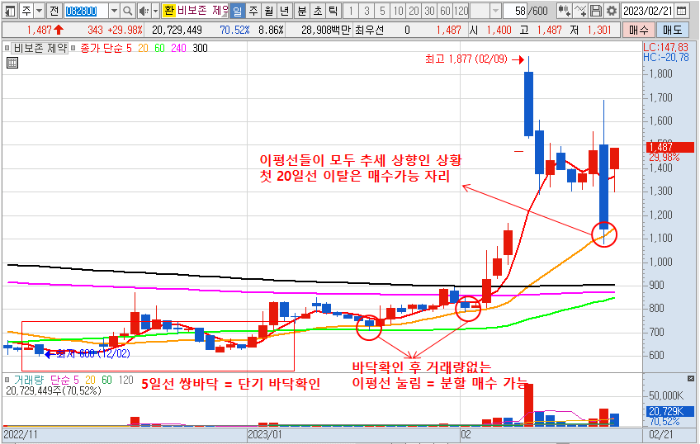The width and height of the screenshot is (700, 444).
Task: Click the 최우선 label
Action: point(369,30)
